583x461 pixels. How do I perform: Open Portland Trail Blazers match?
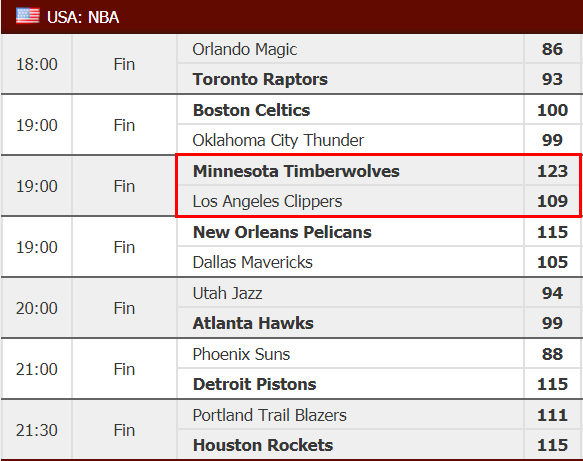coord(269,415)
